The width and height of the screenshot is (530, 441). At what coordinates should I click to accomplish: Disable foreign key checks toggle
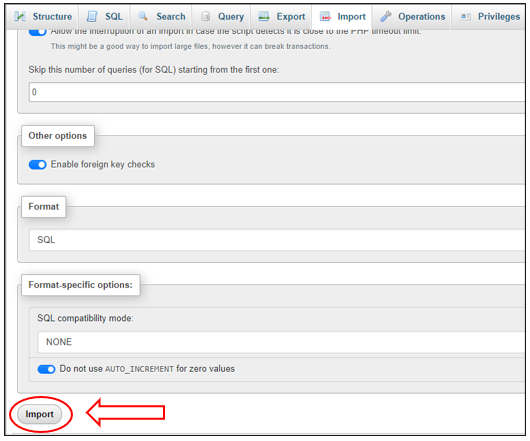[x=38, y=165]
